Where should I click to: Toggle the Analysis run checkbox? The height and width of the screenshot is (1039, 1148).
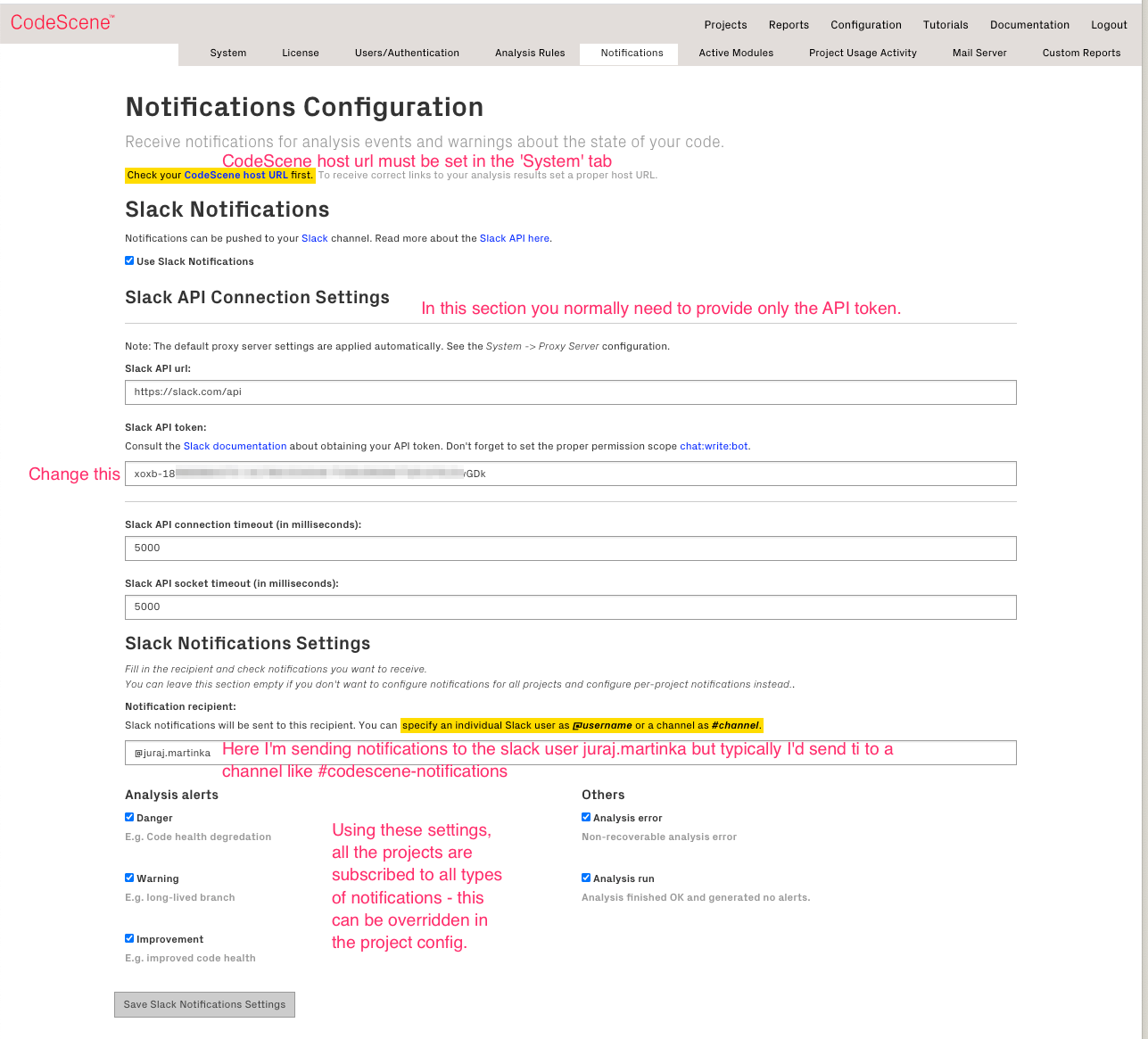pyautogui.click(x=586, y=877)
